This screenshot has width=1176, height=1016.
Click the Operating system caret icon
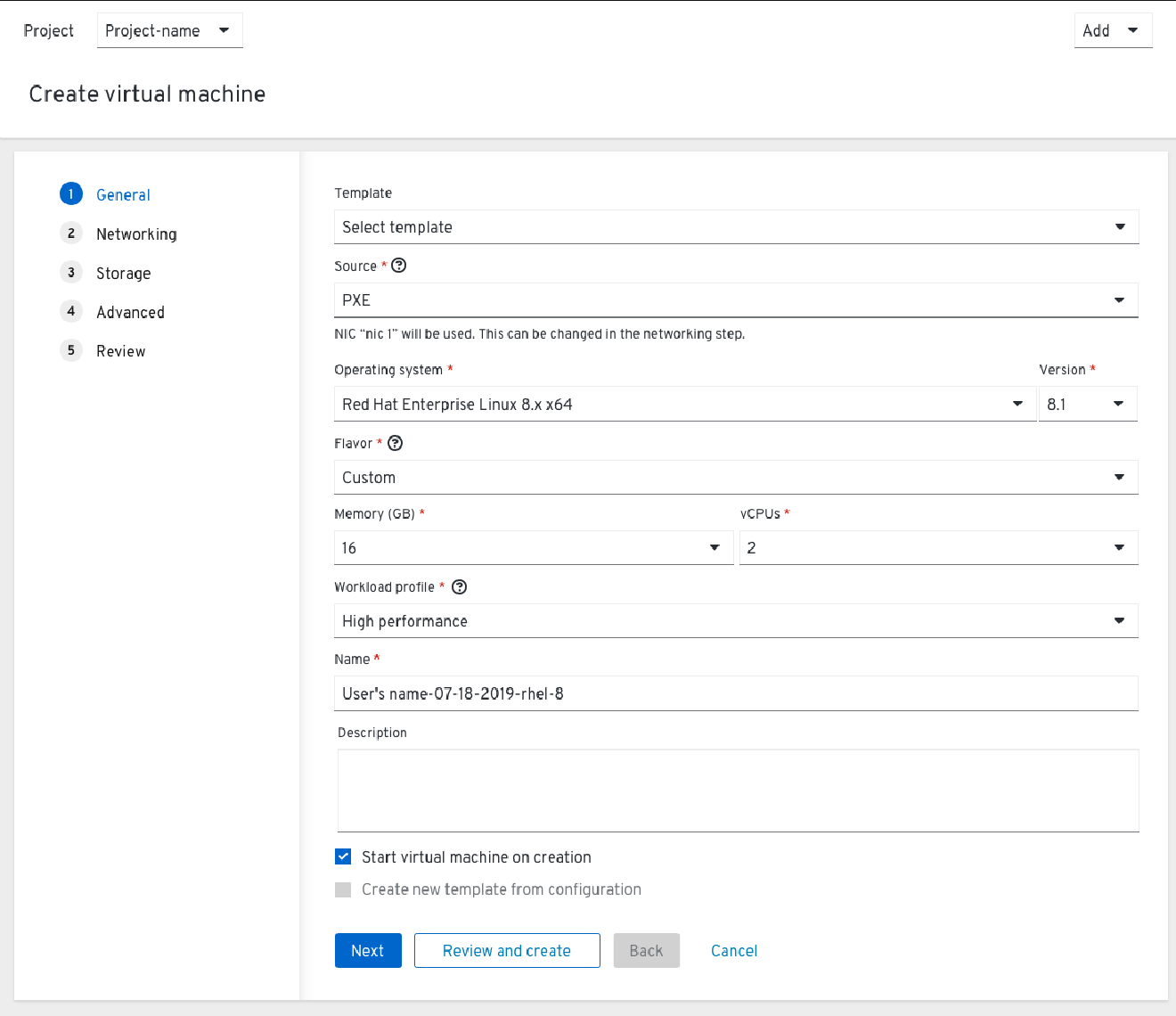click(x=1017, y=403)
